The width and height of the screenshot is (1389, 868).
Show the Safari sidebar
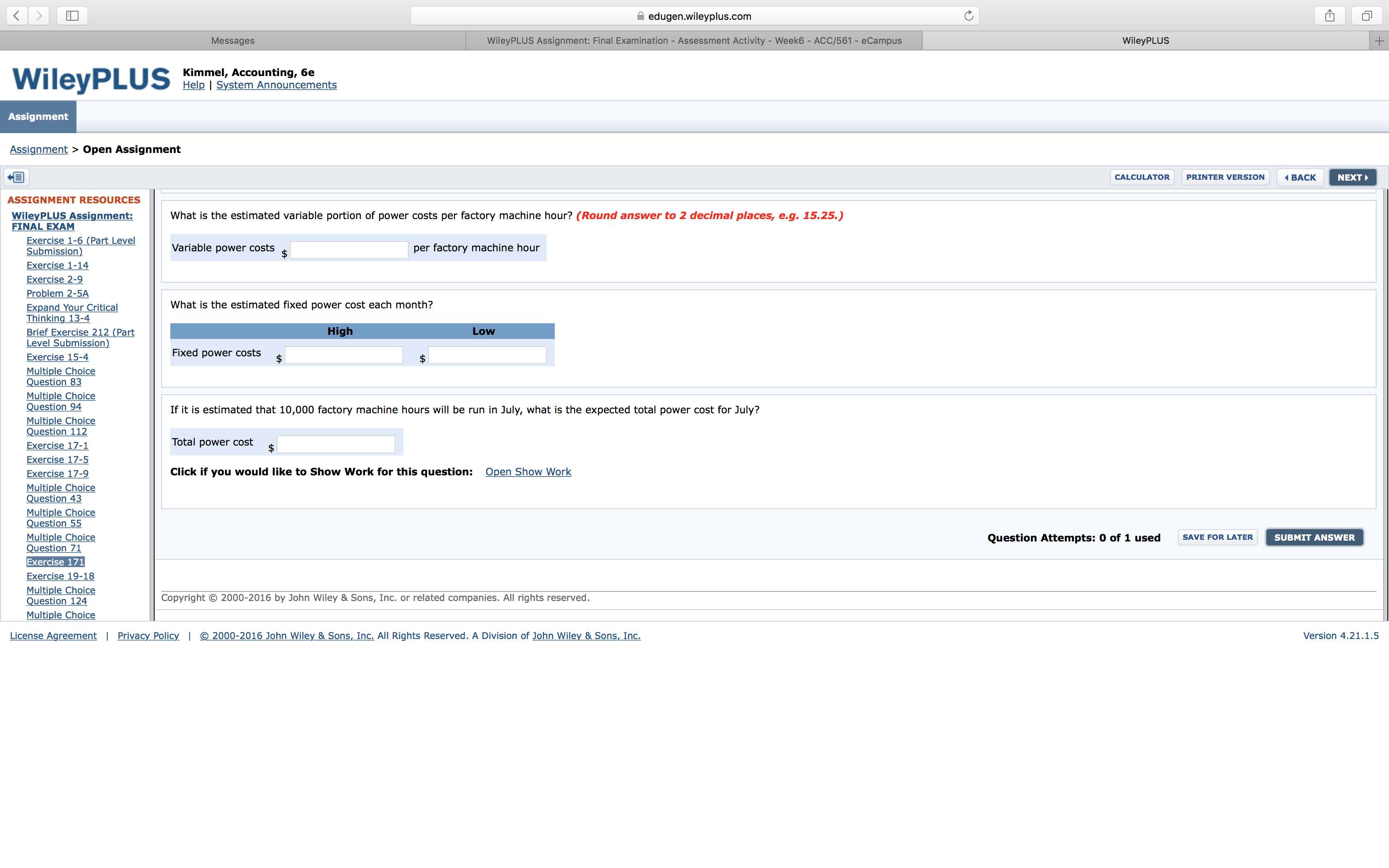click(x=72, y=16)
